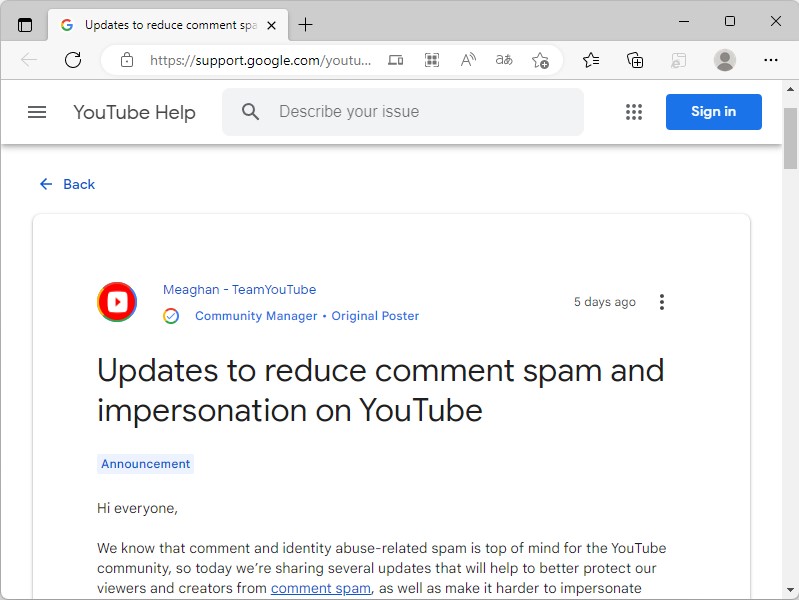Click the support.google.com address bar
Screen dimensions: 799x600
pos(260,60)
